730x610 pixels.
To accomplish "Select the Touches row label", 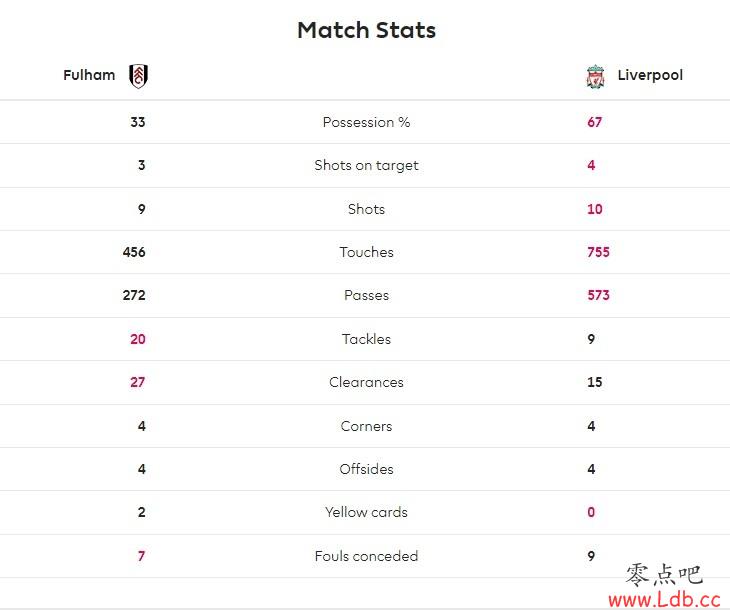I will pos(366,252).
